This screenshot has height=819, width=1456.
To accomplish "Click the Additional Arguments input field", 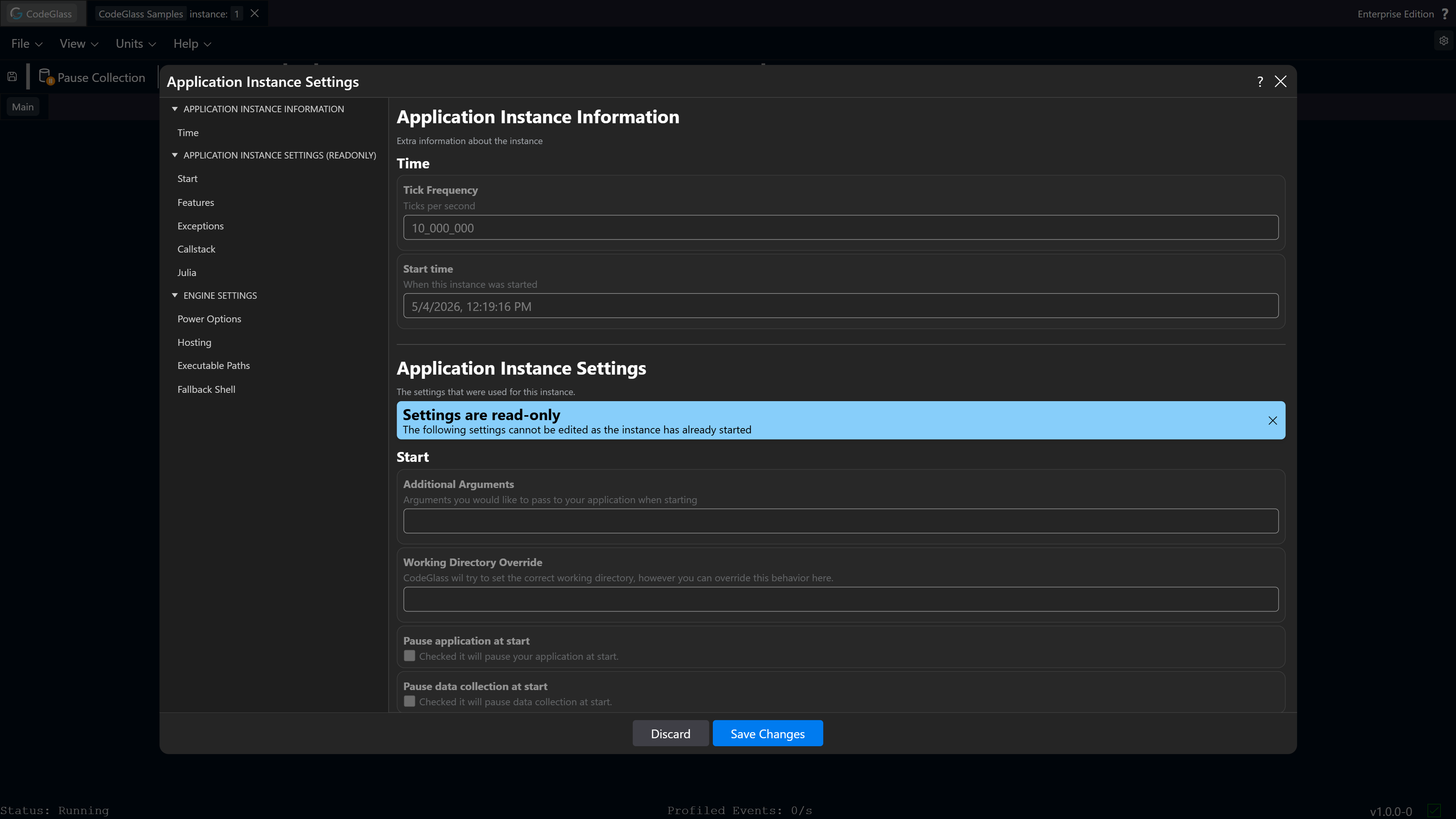I will pos(841,521).
